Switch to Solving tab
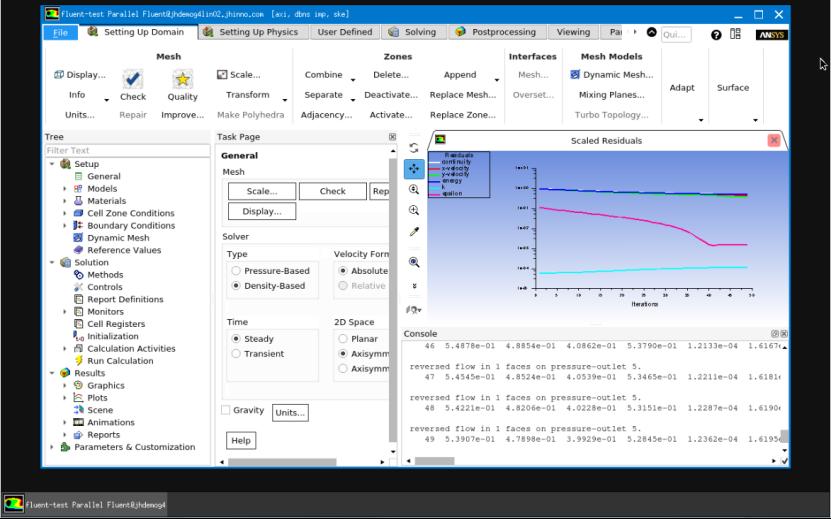The height and width of the screenshot is (519, 831). coord(413,32)
